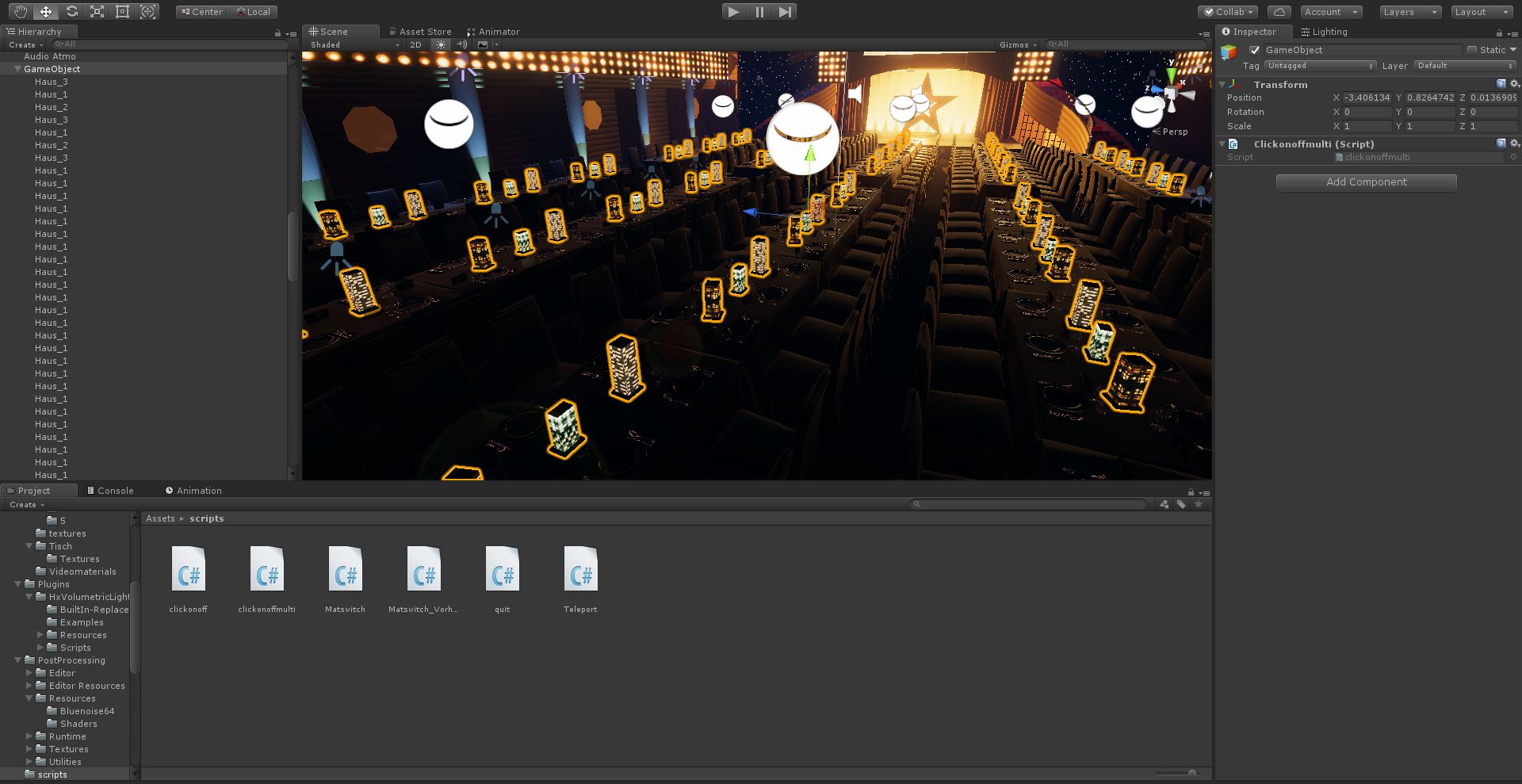The height and width of the screenshot is (784, 1522).
Task: Toggle Local handle rotation mode
Action: point(252,12)
